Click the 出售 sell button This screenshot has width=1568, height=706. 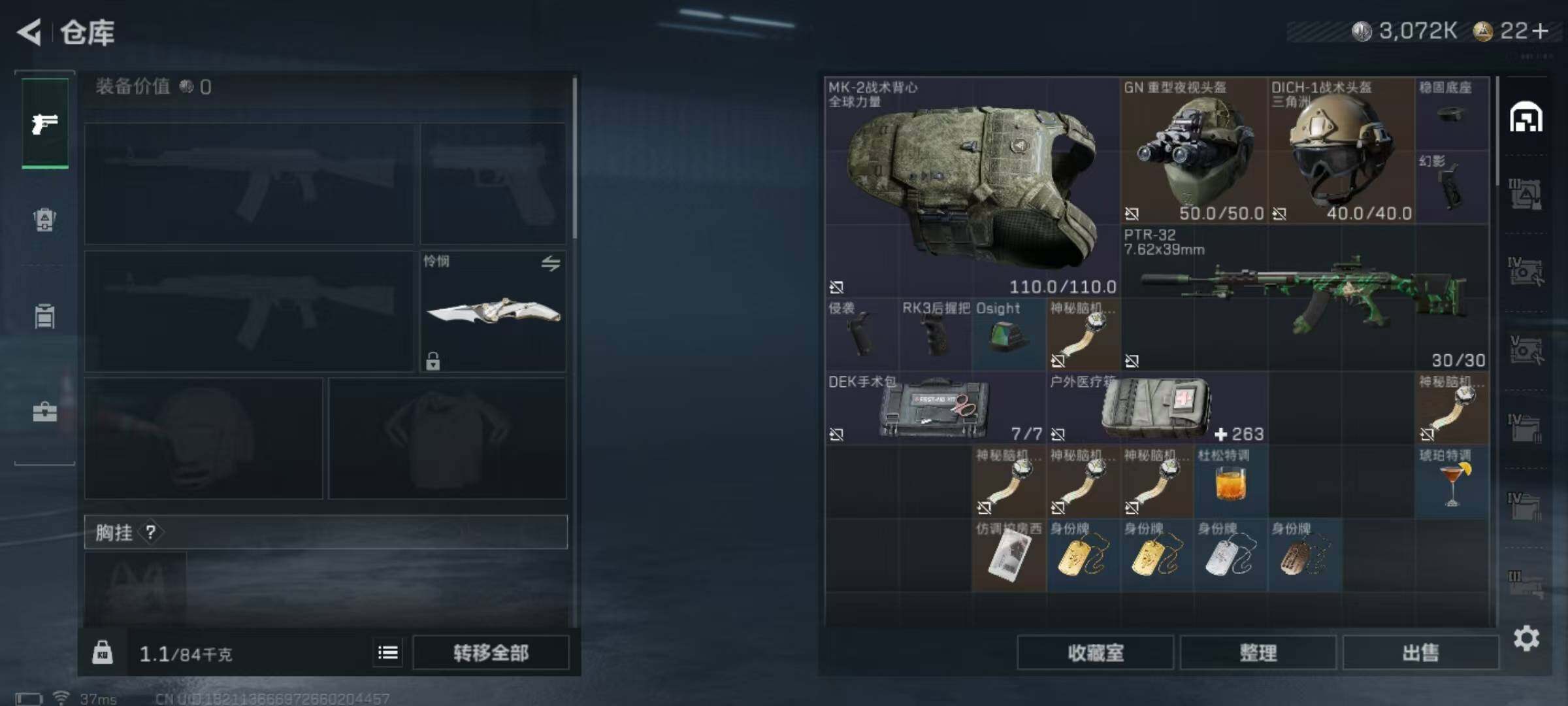(1421, 652)
